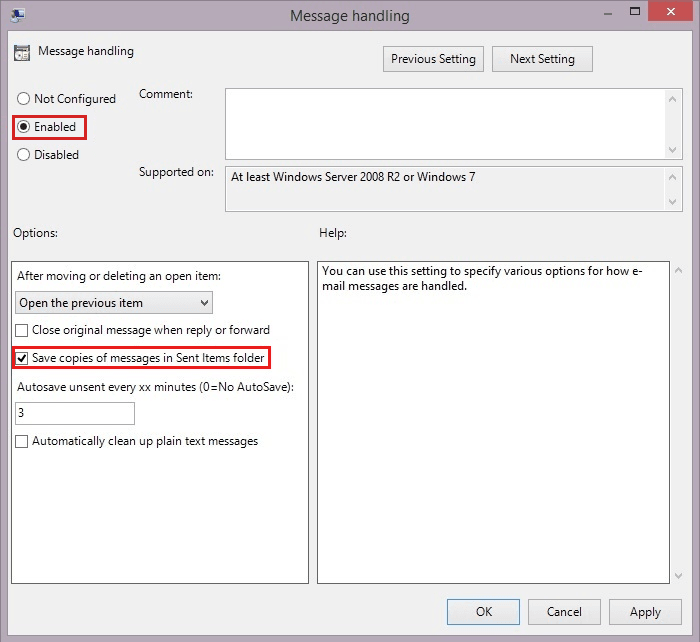Click the Help pane scroll up arrow

coord(679,271)
